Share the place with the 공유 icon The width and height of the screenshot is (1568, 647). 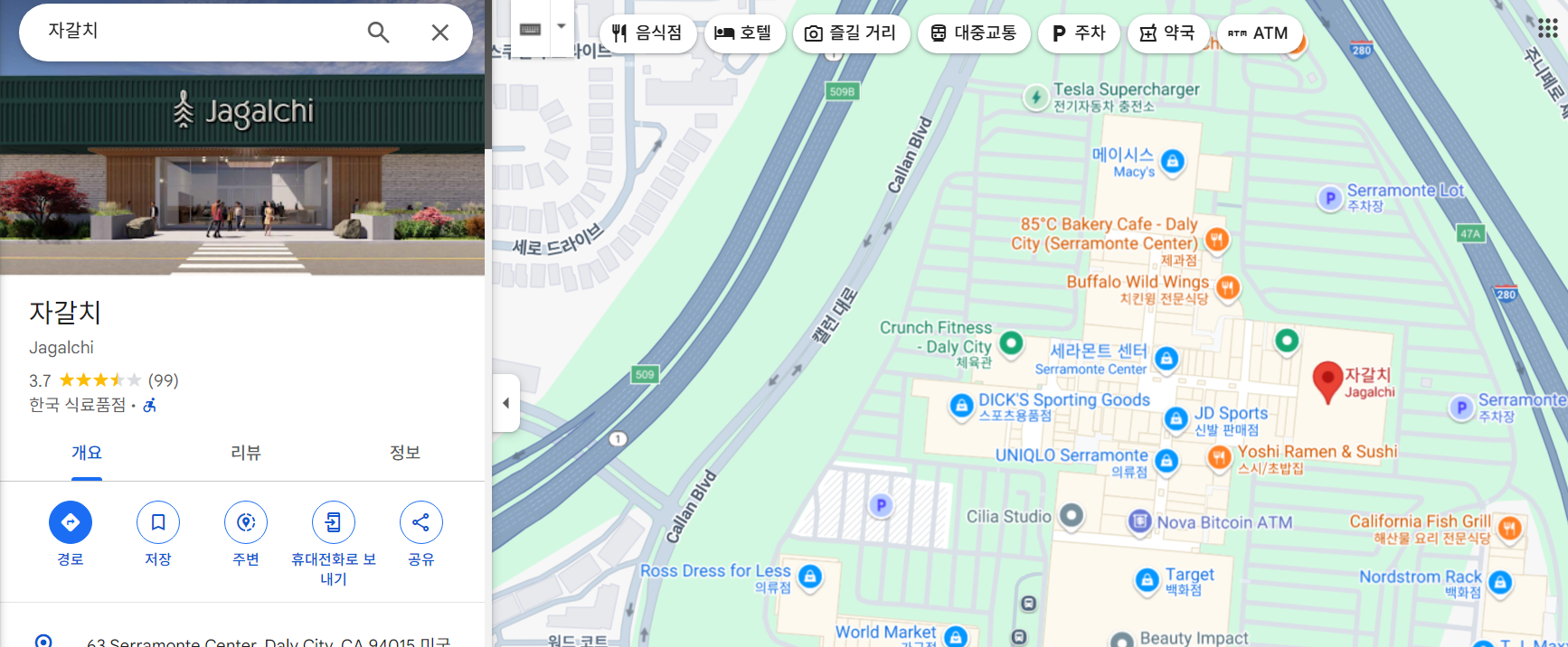click(x=421, y=522)
